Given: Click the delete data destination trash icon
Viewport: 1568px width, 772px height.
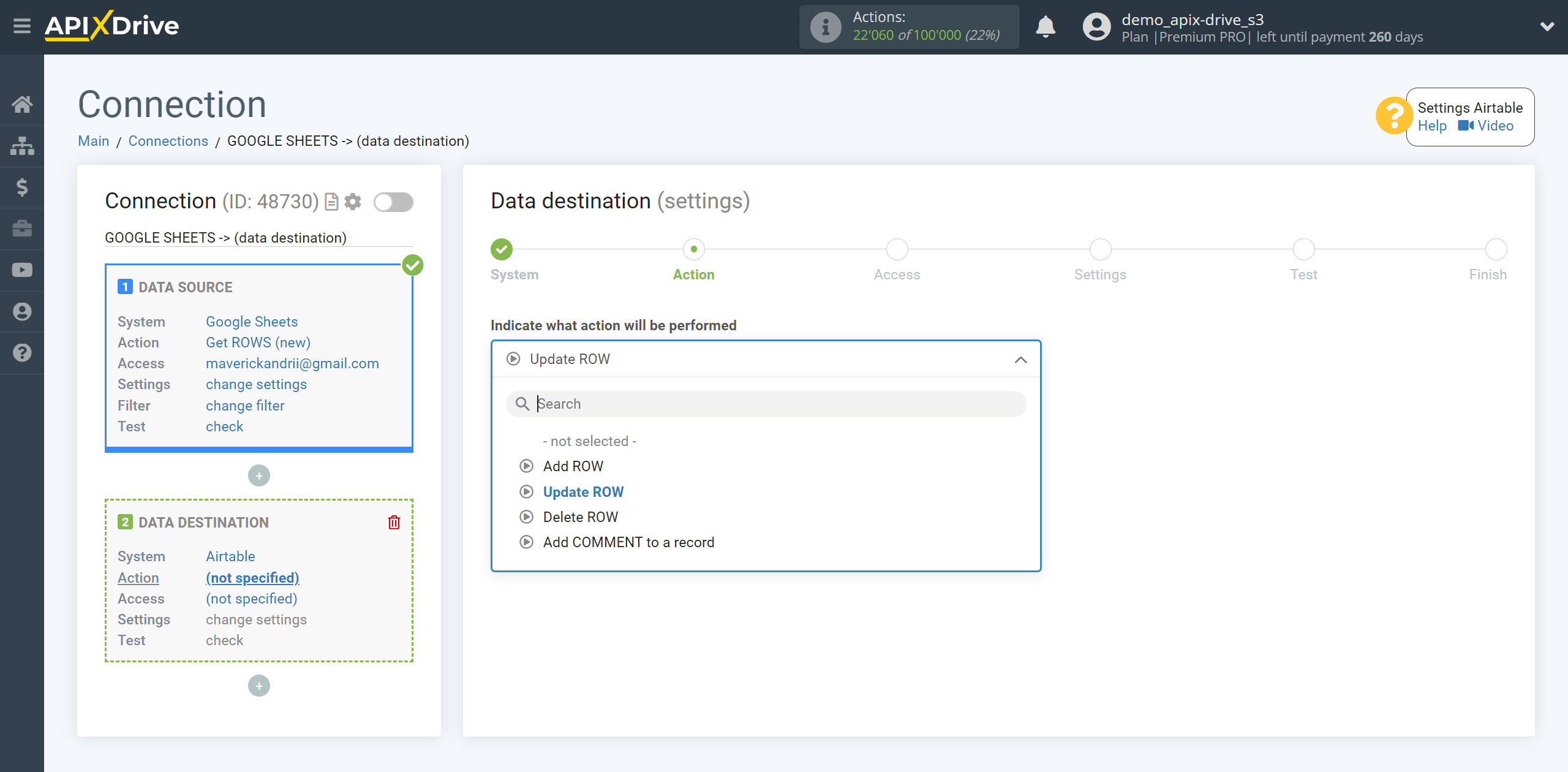Looking at the screenshot, I should pyautogui.click(x=395, y=521).
